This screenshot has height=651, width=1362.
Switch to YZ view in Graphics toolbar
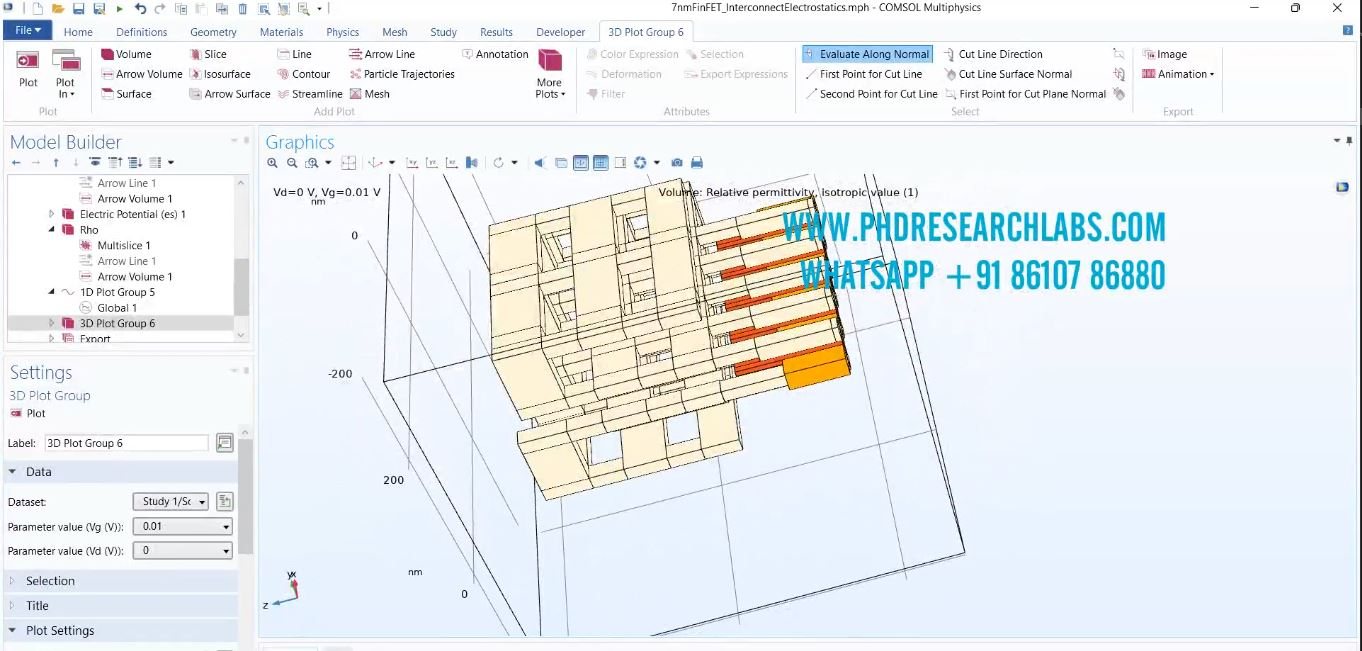(432, 162)
